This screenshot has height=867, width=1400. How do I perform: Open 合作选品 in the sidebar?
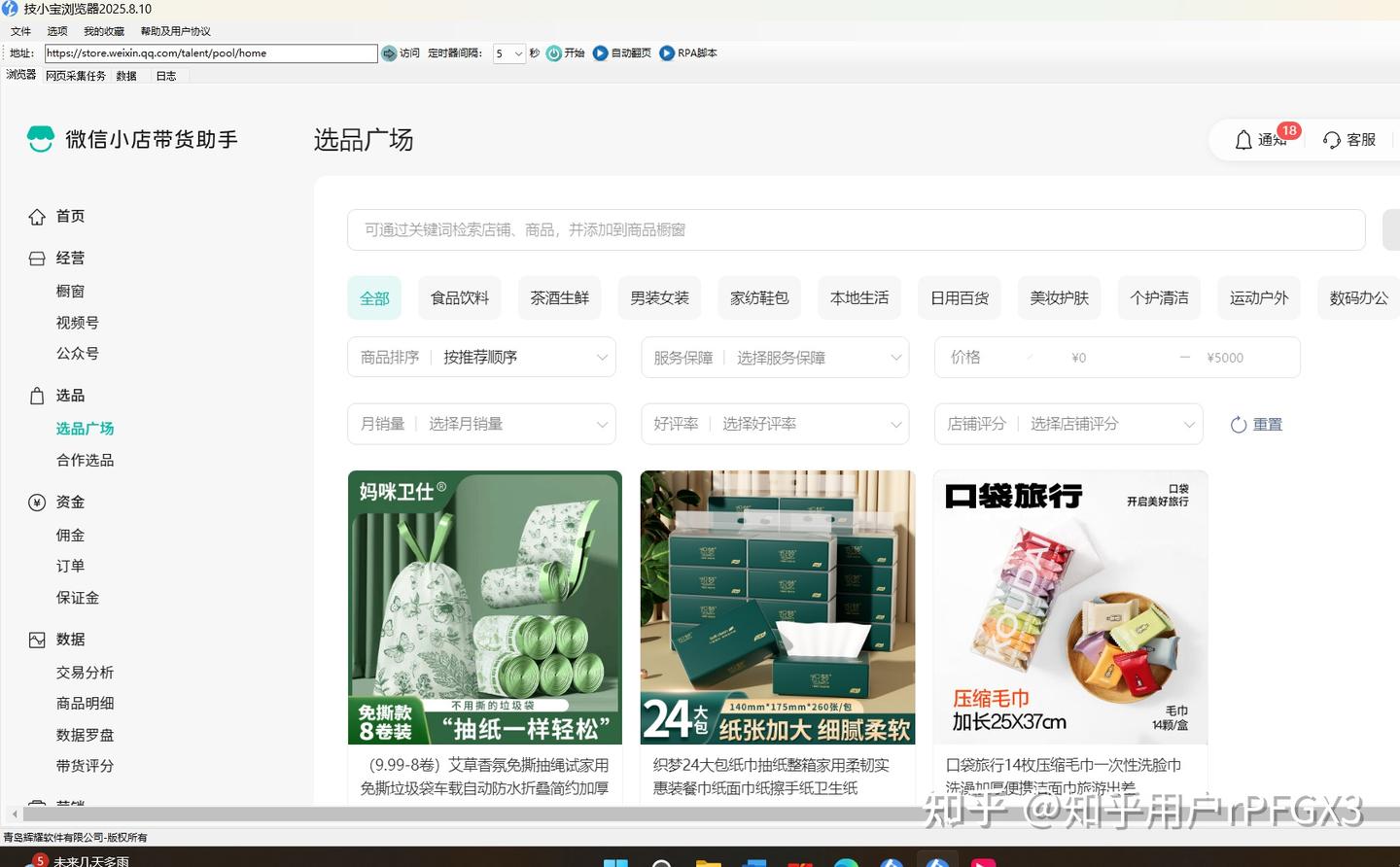pyautogui.click(x=85, y=460)
